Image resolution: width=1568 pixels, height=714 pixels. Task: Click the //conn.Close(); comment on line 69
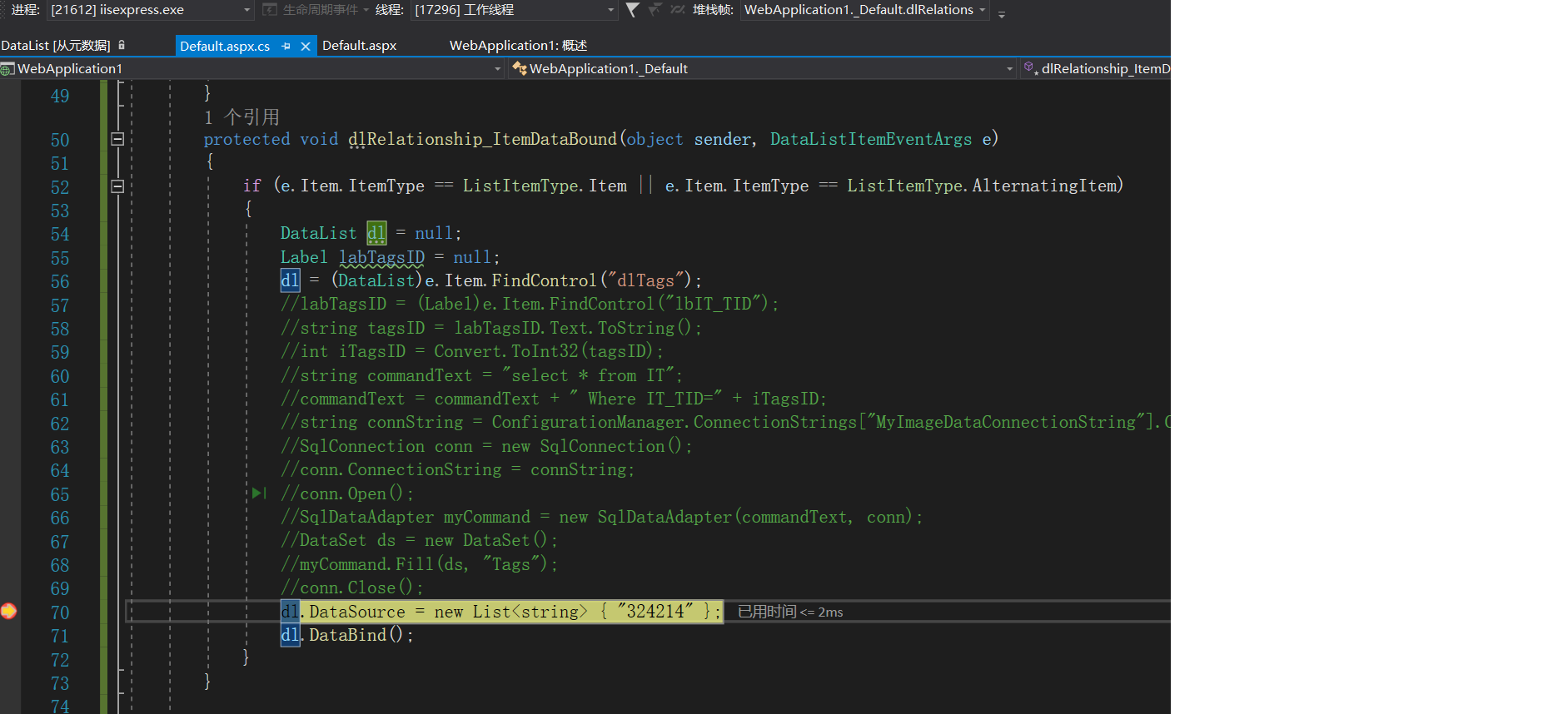[351, 588]
